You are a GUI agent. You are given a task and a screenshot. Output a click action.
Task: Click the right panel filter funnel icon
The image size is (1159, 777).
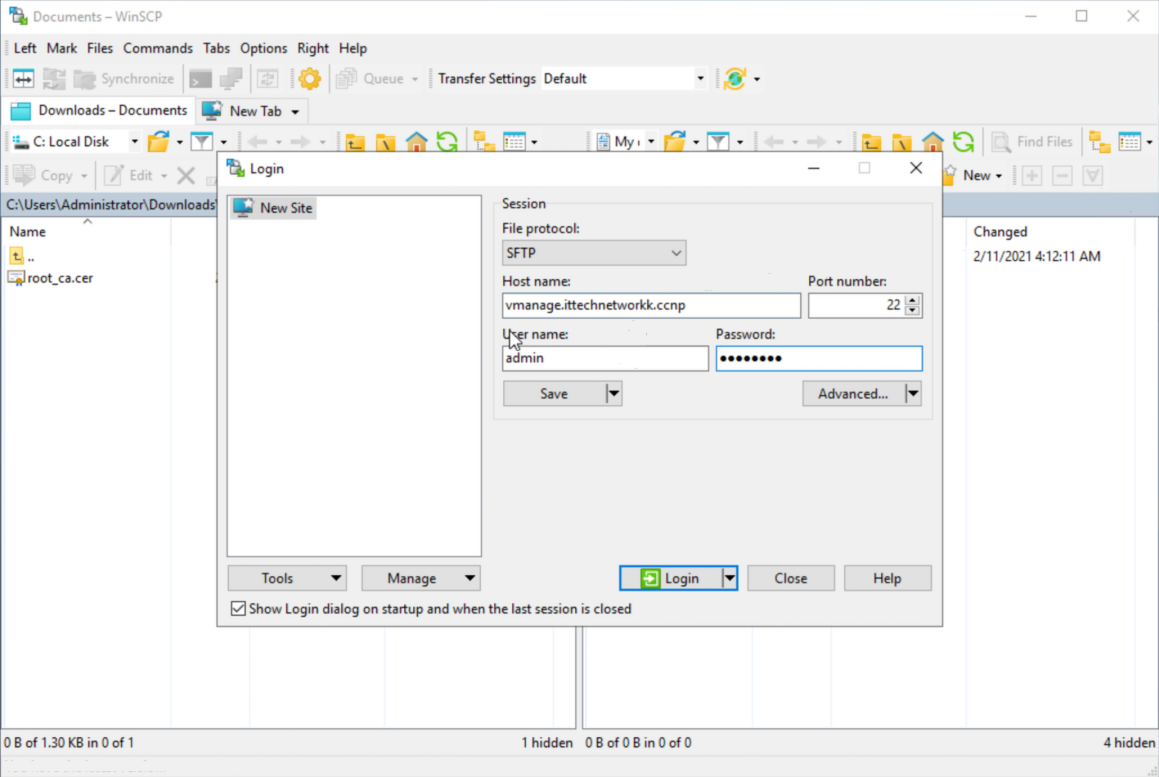[718, 141]
